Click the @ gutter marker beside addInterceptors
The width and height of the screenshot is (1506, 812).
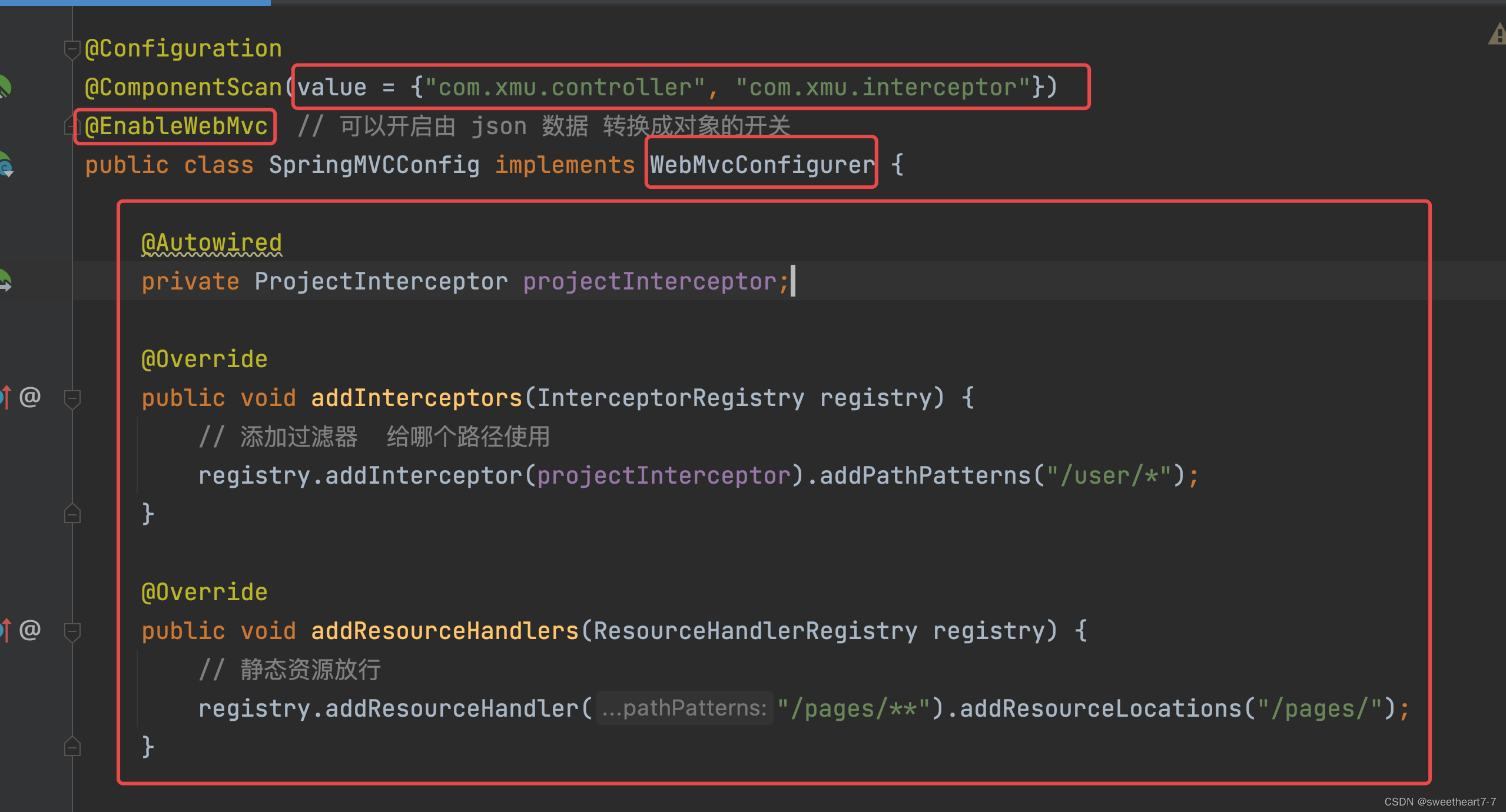click(x=30, y=397)
